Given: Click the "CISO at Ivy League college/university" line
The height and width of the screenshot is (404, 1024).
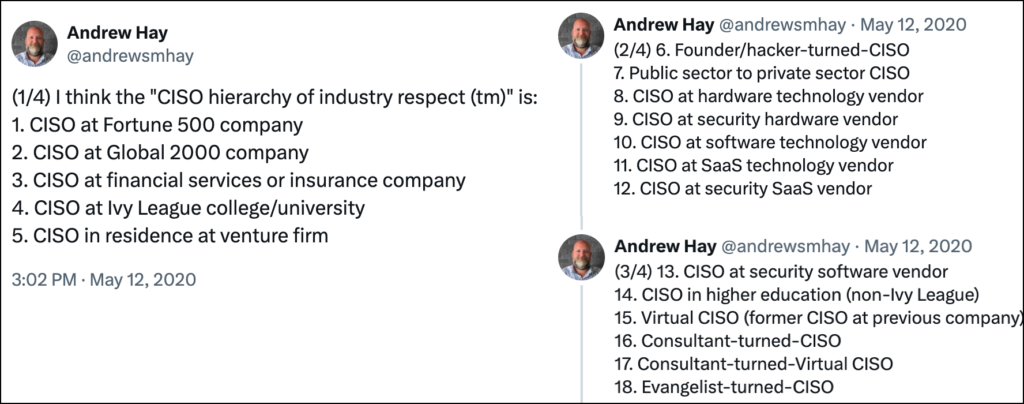Looking at the screenshot, I should point(188,208).
